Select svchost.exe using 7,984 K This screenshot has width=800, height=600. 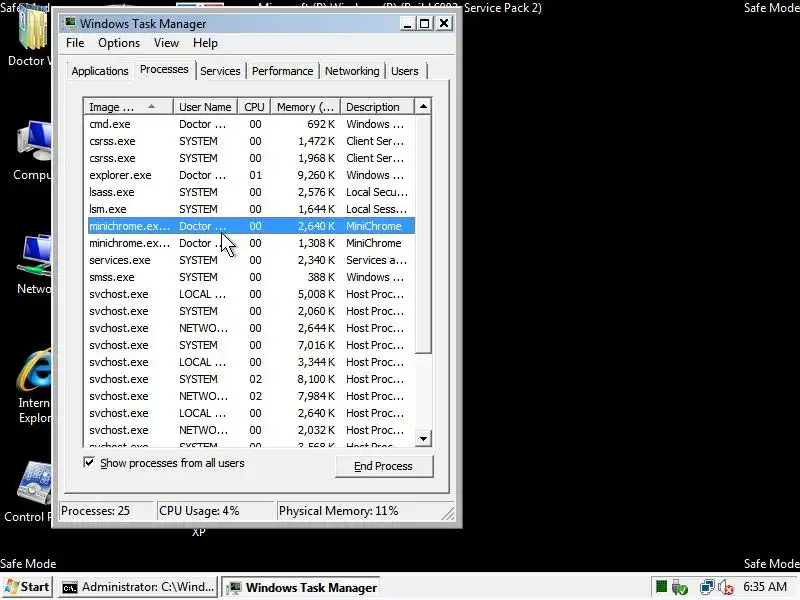250,396
